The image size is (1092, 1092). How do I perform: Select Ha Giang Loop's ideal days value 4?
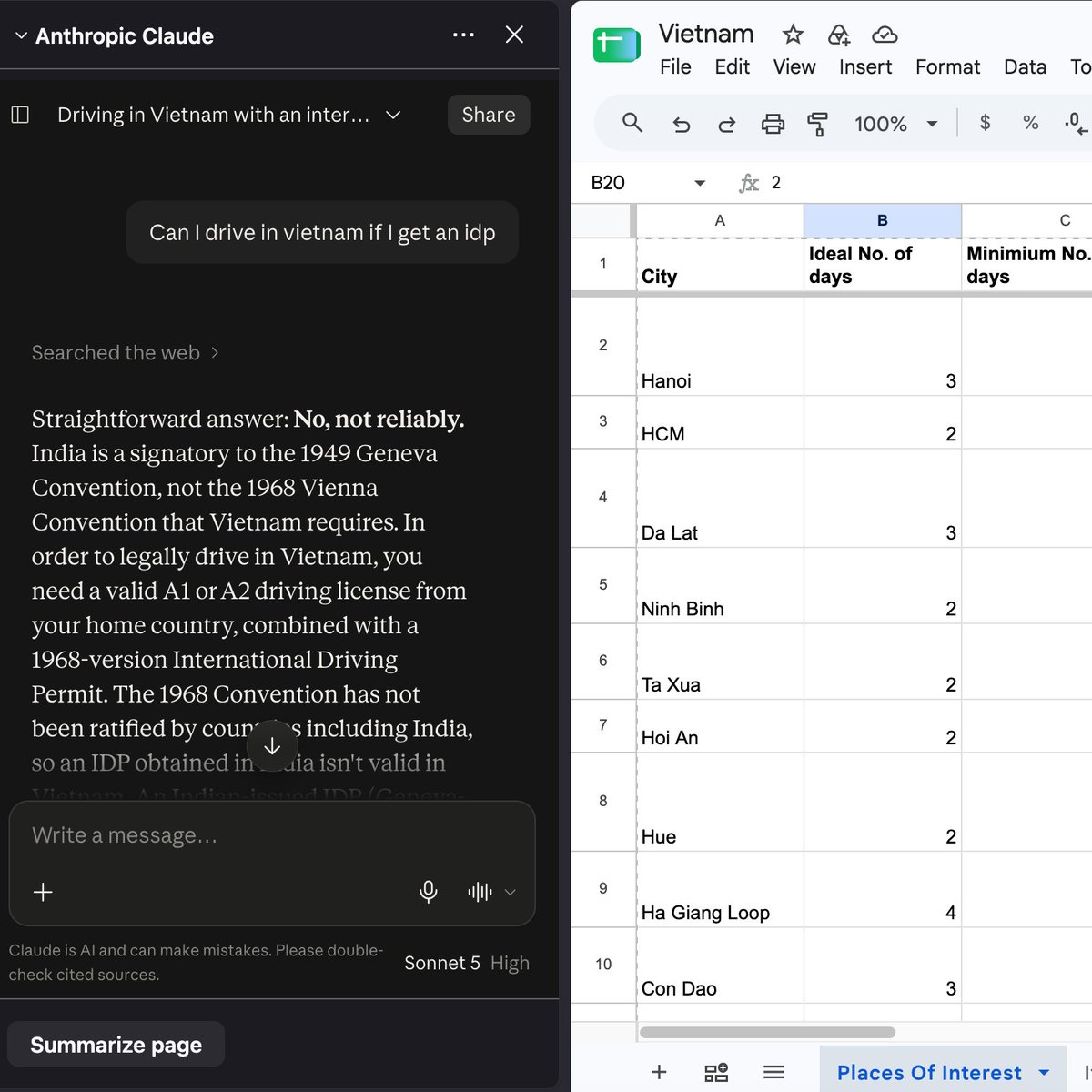883,889
